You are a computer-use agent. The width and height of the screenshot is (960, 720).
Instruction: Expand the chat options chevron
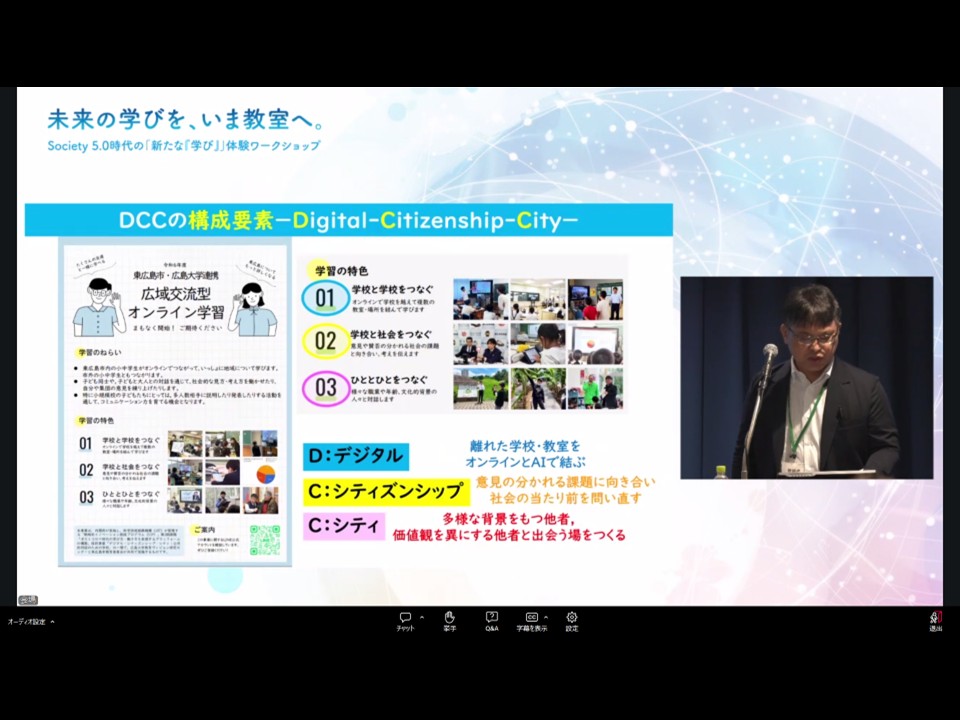coord(422,617)
